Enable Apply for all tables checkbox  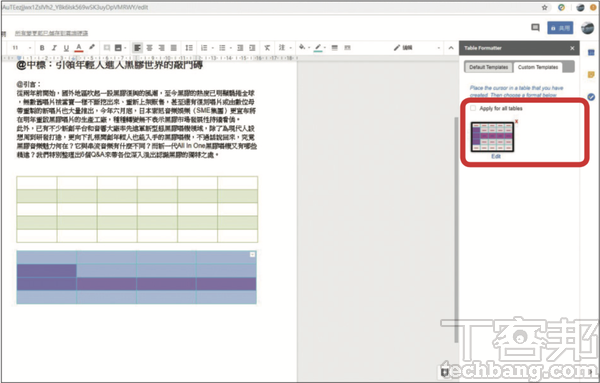click(473, 108)
